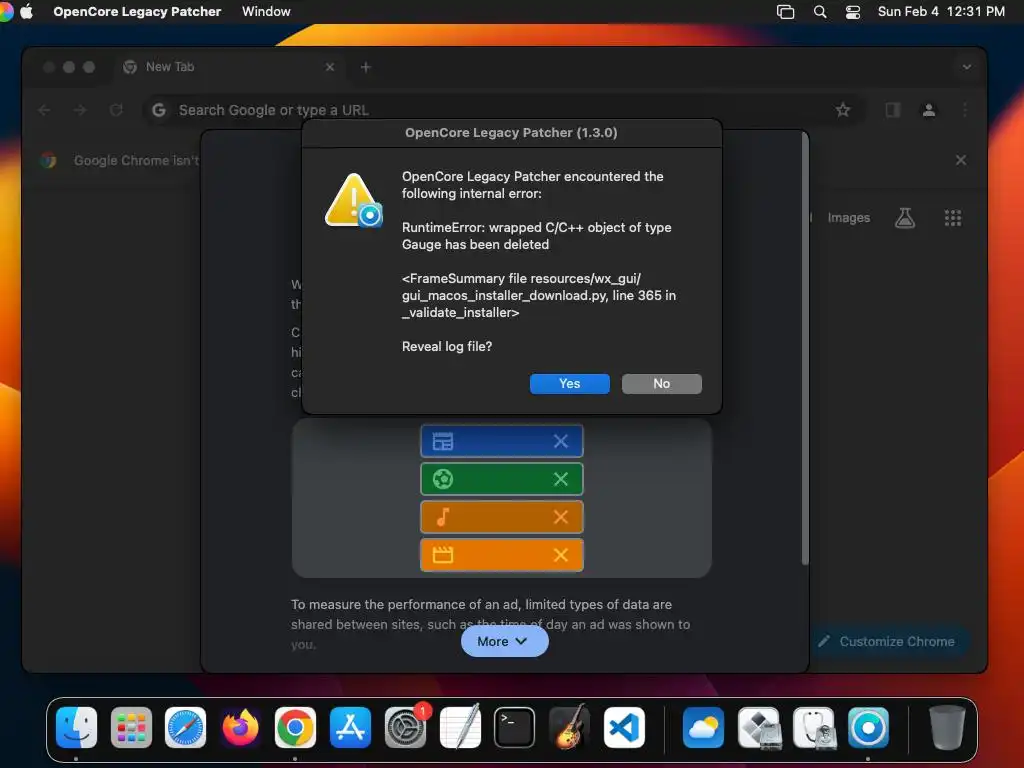Open Chrome's side panel
Screen dimensions: 1024x768
click(893, 110)
